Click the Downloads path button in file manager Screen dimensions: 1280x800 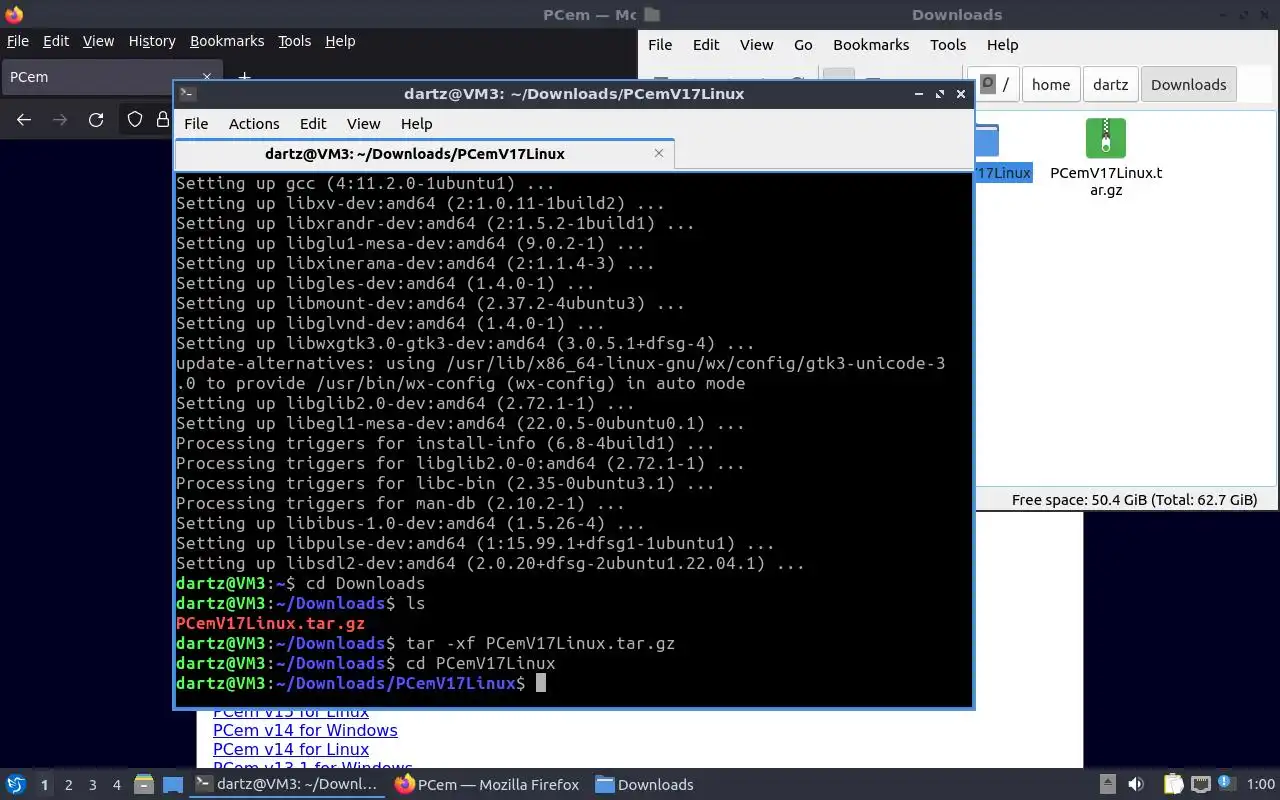tap(1188, 84)
